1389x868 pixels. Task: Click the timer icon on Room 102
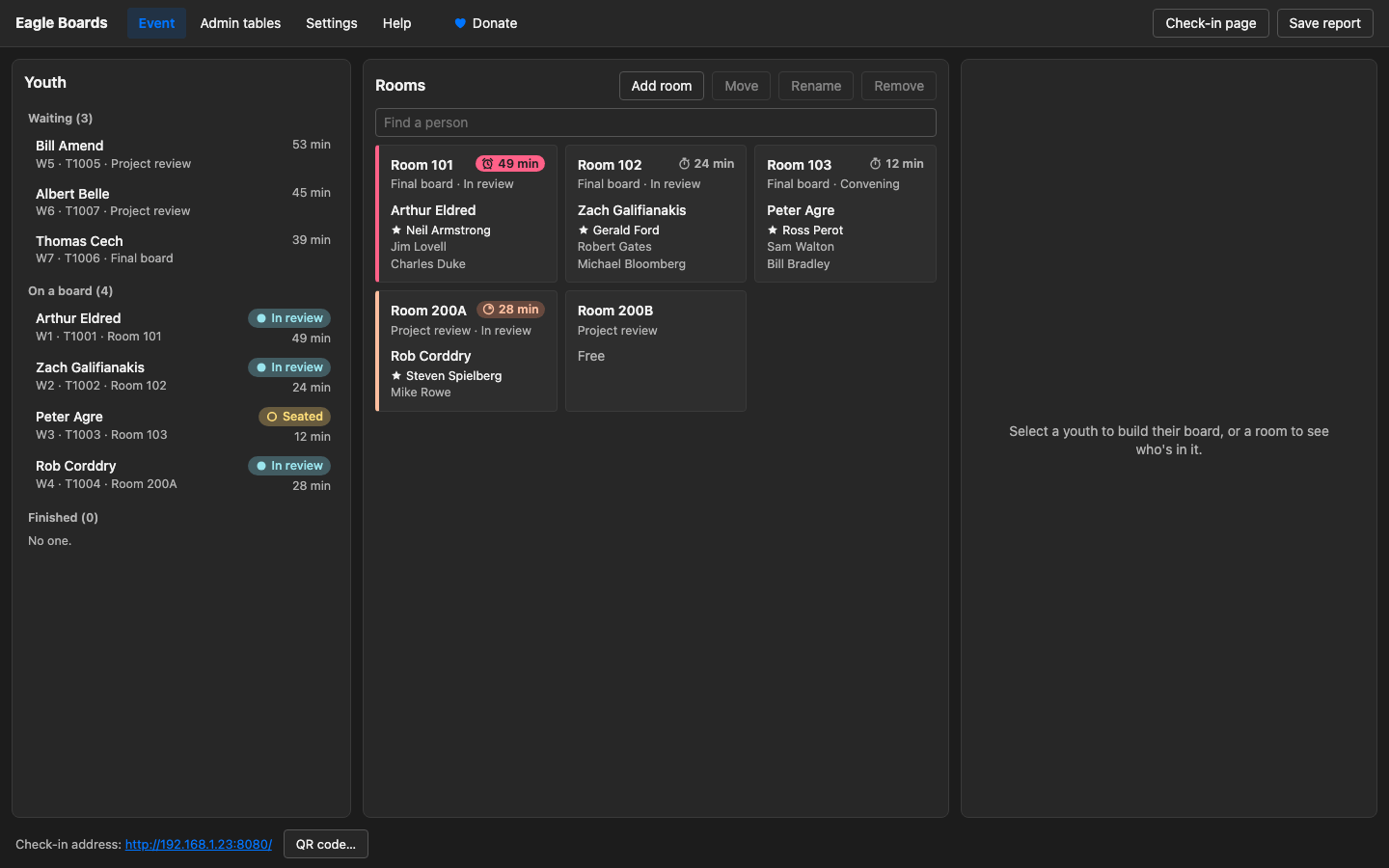click(x=684, y=164)
